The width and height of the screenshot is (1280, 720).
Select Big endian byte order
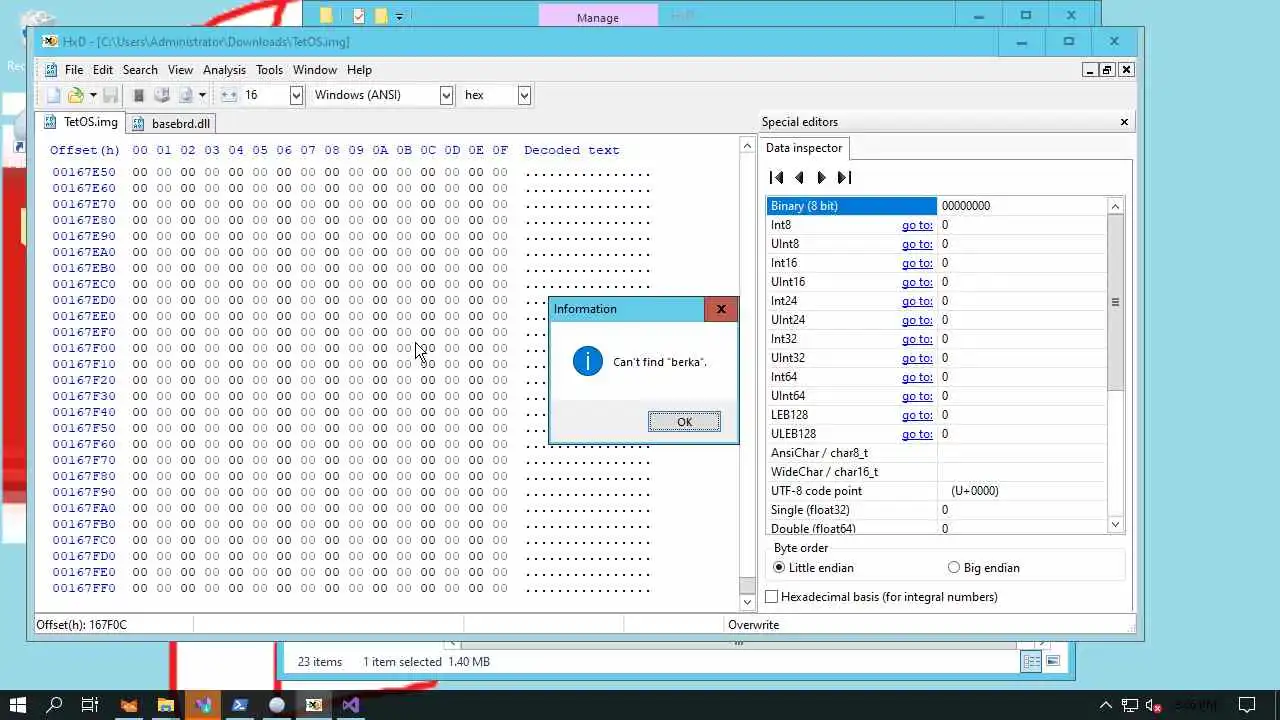(954, 567)
